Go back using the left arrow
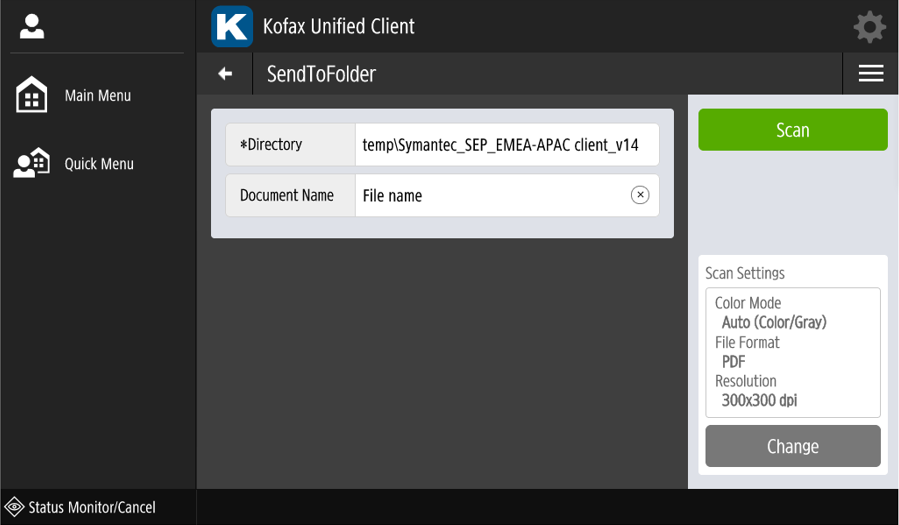Image resolution: width=899 pixels, height=525 pixels. click(x=226, y=74)
